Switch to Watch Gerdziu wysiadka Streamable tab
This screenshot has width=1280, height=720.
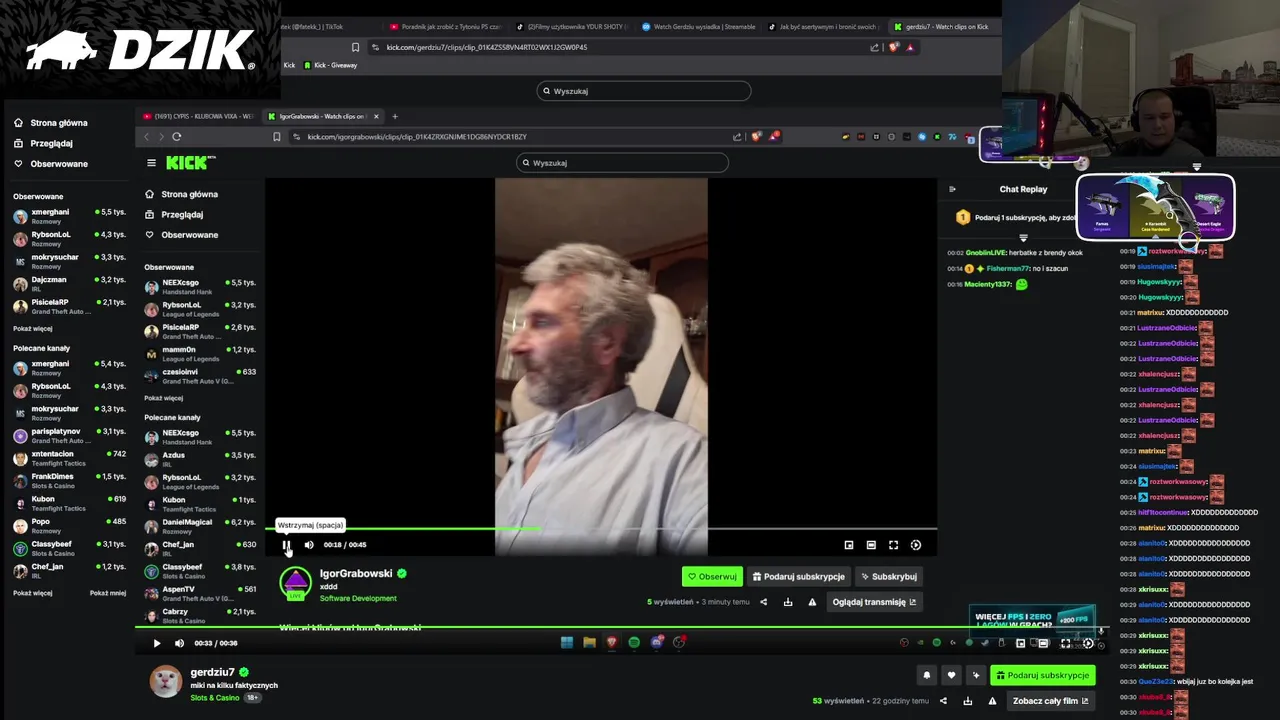click(697, 27)
